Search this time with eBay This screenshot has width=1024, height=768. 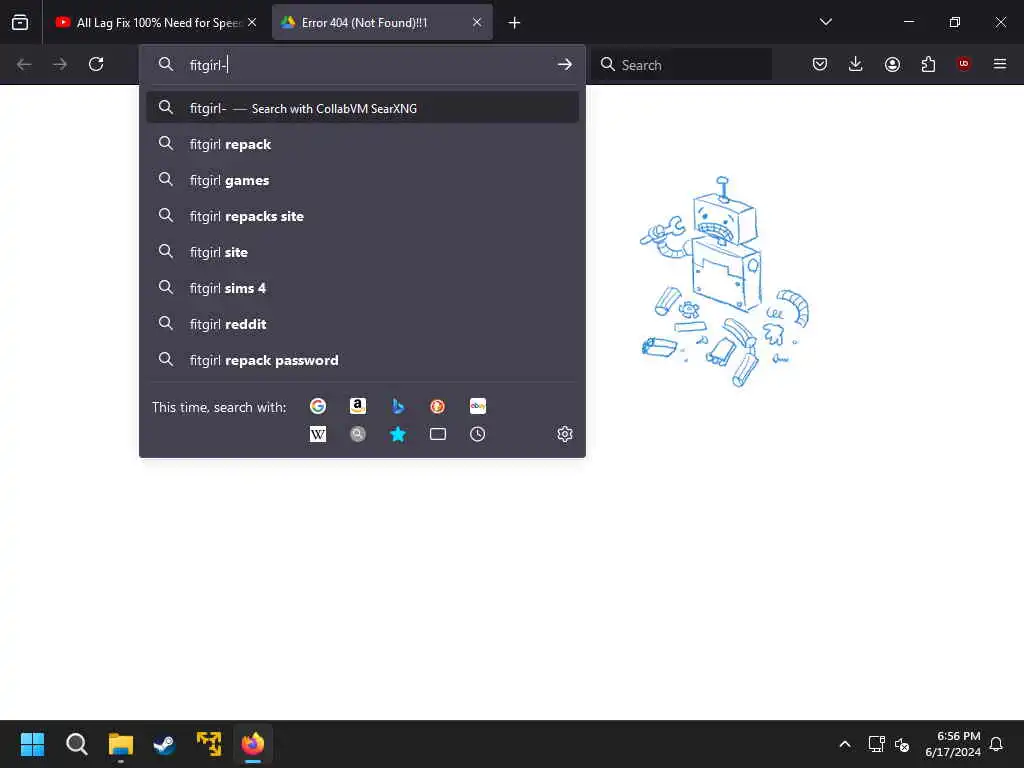pyautogui.click(x=477, y=406)
